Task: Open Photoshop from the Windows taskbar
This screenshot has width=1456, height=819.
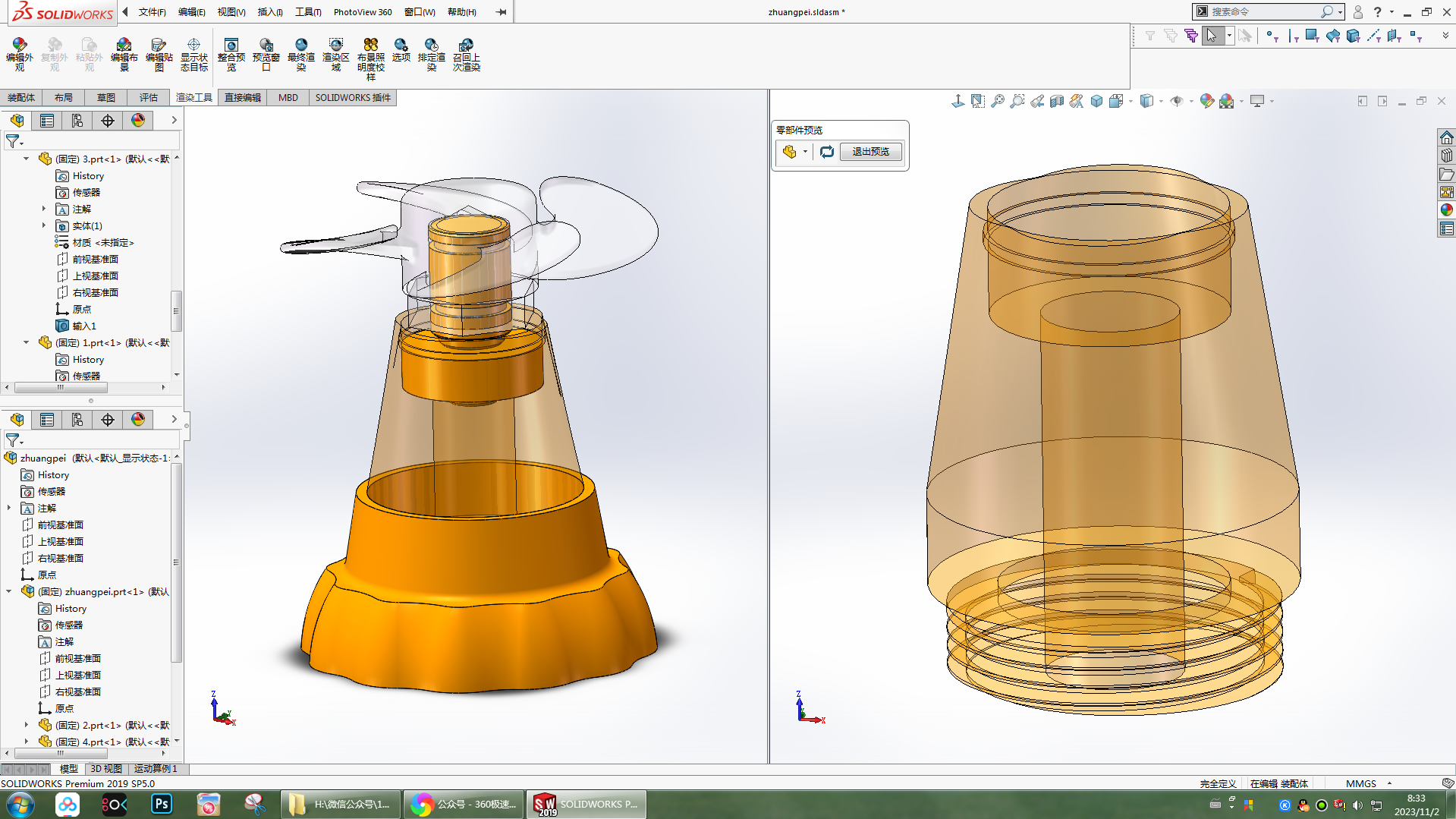Action: point(162,804)
